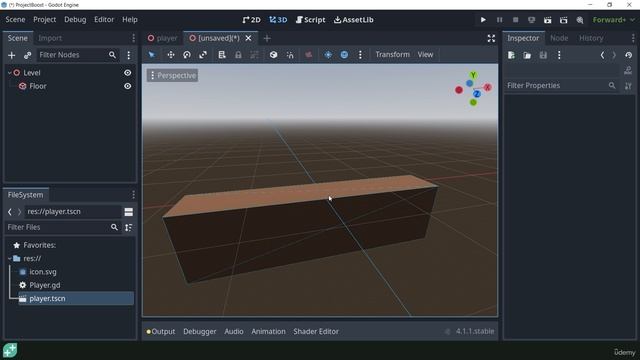This screenshot has height=360, width=640.
Task: Open the FileSystem sort options
Action: pos(129,227)
